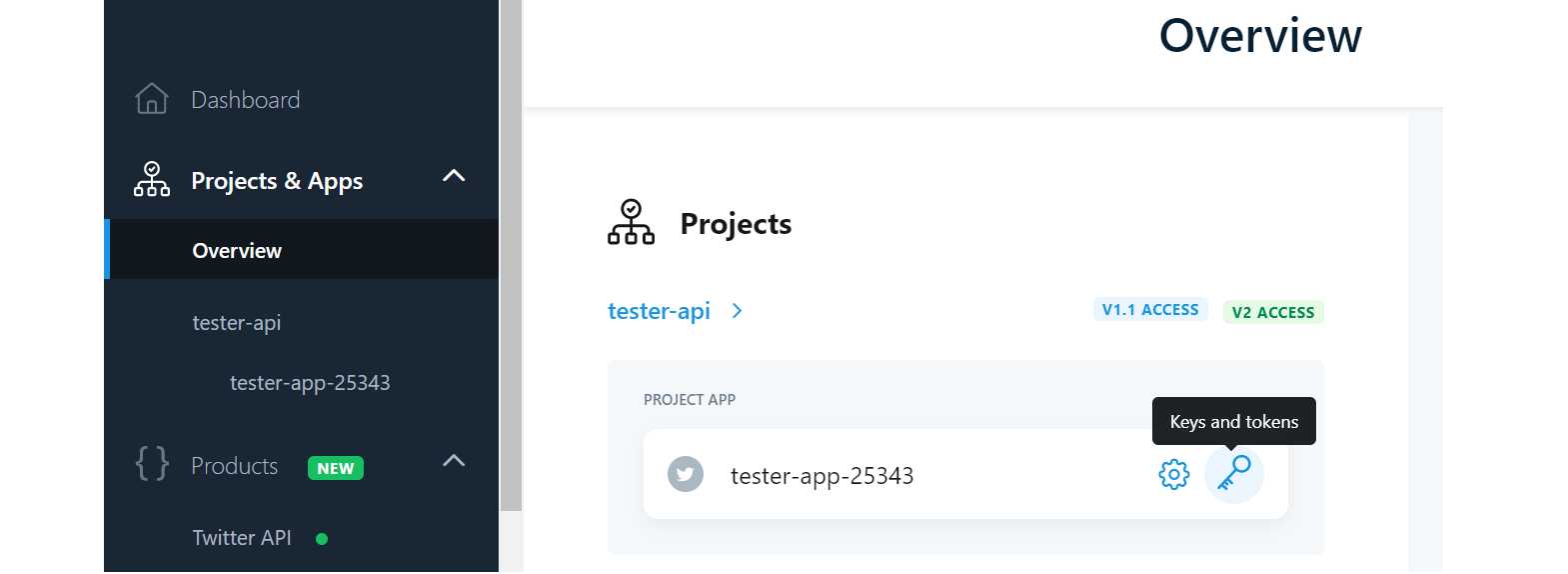Click the Dashboard home icon

[x=152, y=99]
